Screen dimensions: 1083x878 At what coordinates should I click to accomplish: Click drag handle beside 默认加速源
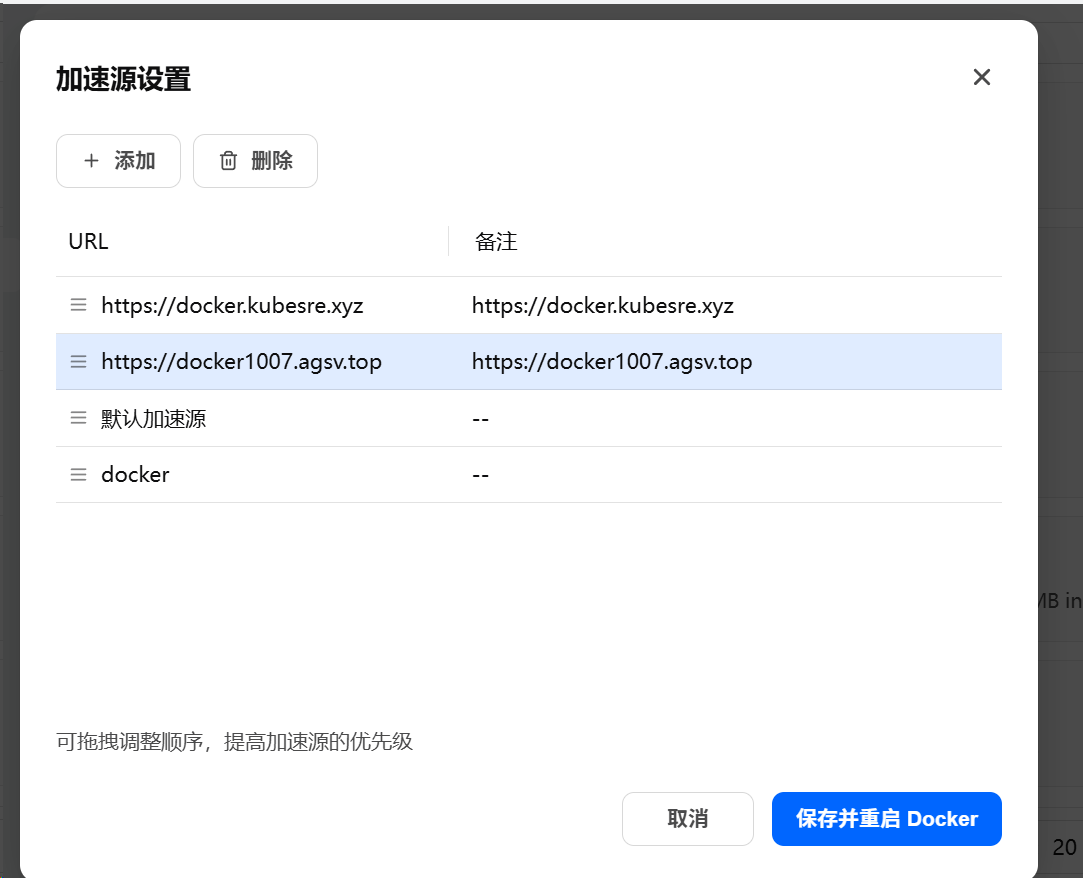[78, 418]
